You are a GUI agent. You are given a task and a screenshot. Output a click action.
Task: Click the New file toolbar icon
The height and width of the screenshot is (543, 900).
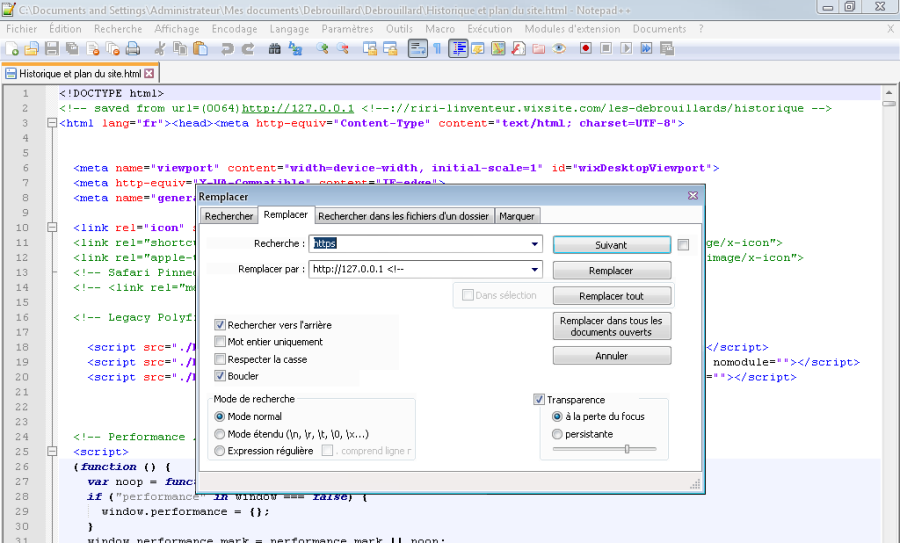coord(12,49)
